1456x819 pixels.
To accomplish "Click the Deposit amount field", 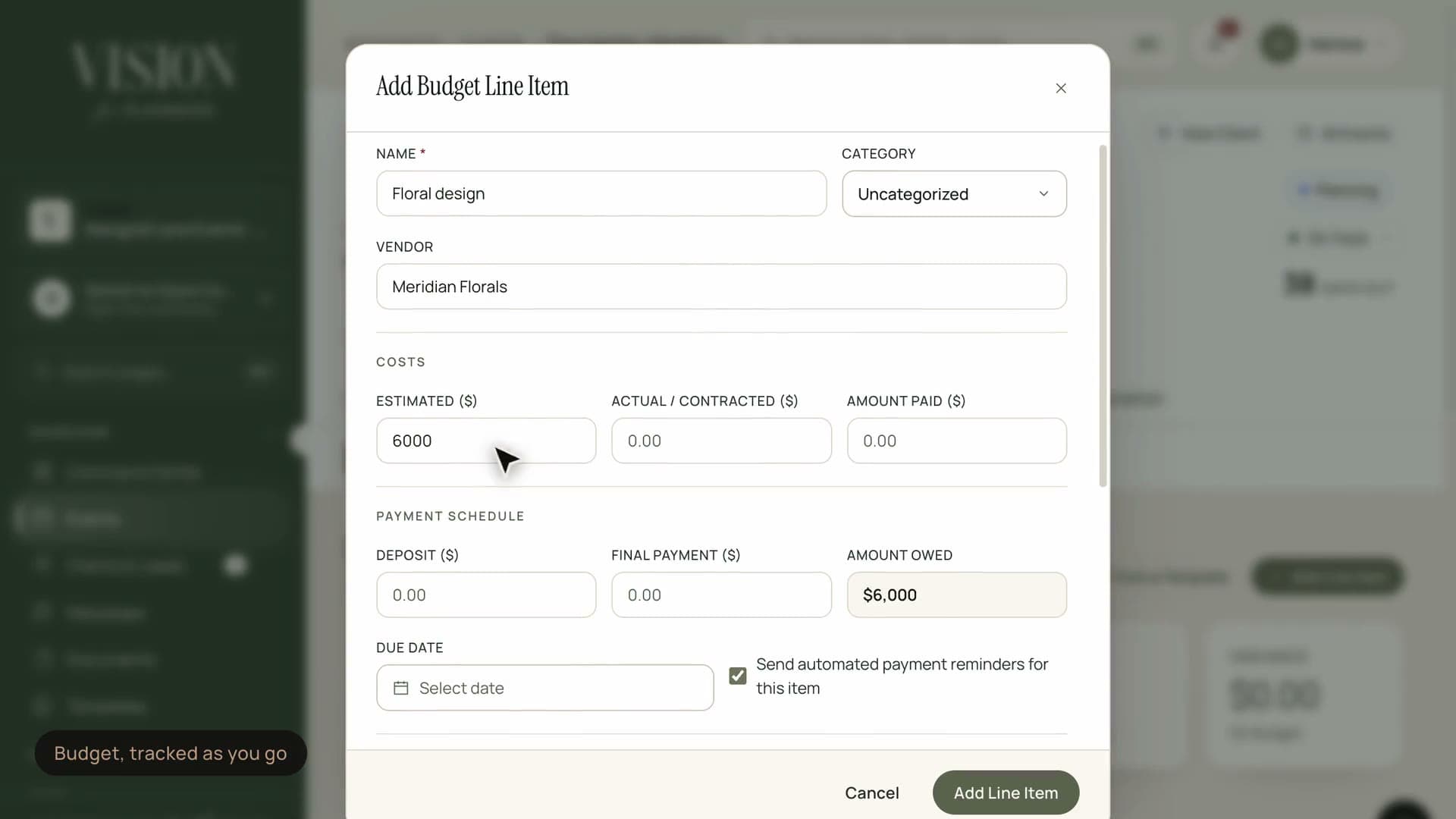I will [486, 595].
